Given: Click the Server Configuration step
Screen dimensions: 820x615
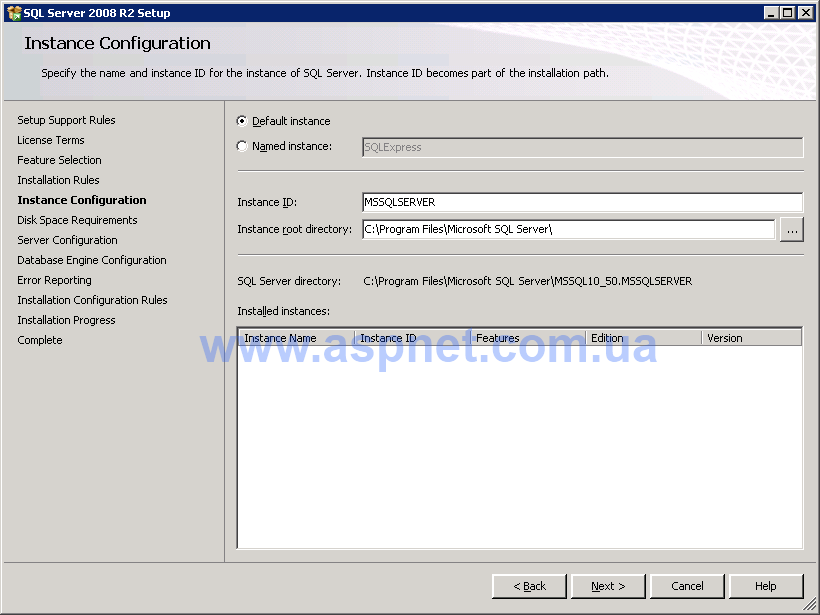Looking at the screenshot, I should [67, 240].
